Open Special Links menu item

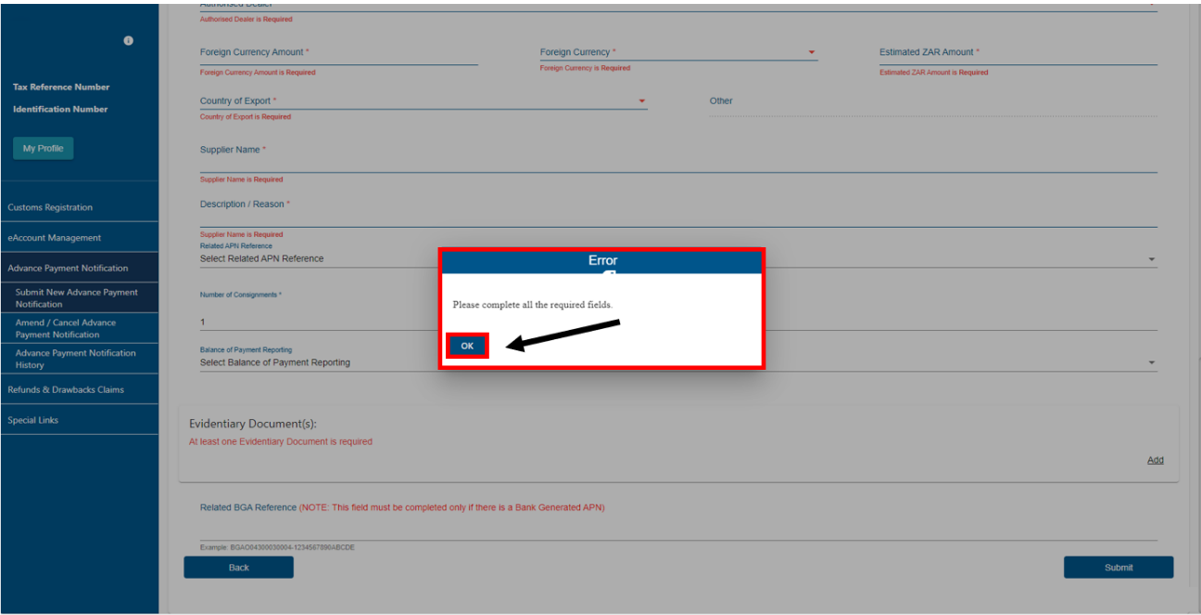33,420
